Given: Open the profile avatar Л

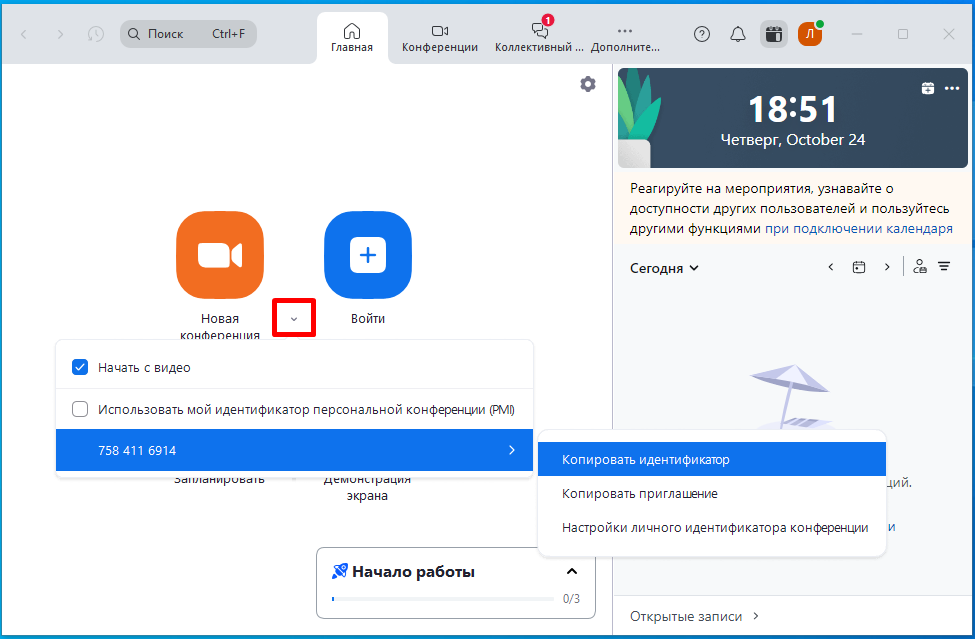Looking at the screenshot, I should click(810, 34).
